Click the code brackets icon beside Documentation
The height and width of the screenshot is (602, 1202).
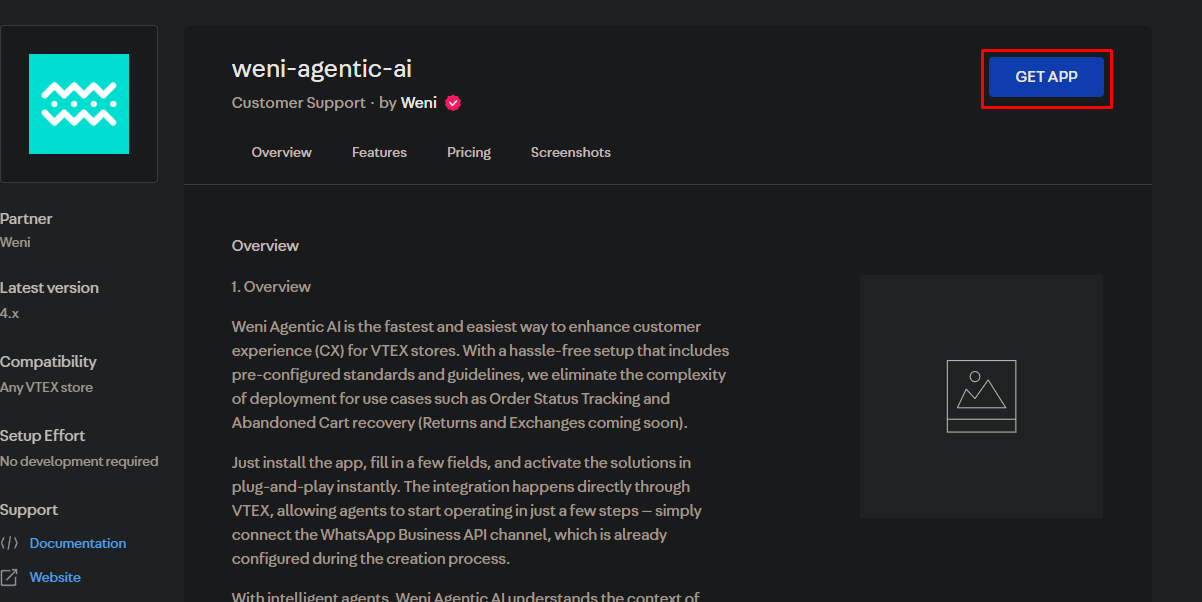(x=9, y=544)
